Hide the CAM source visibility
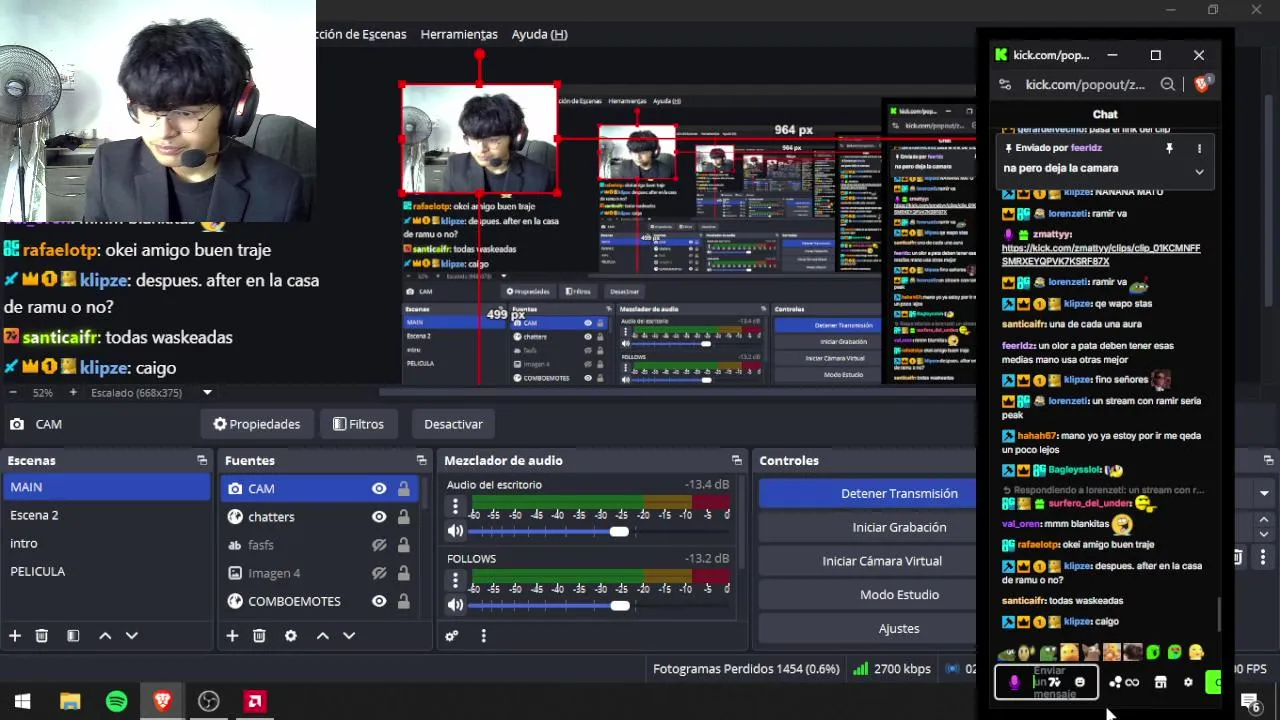Screen dimensions: 1280x720 [x=379, y=488]
